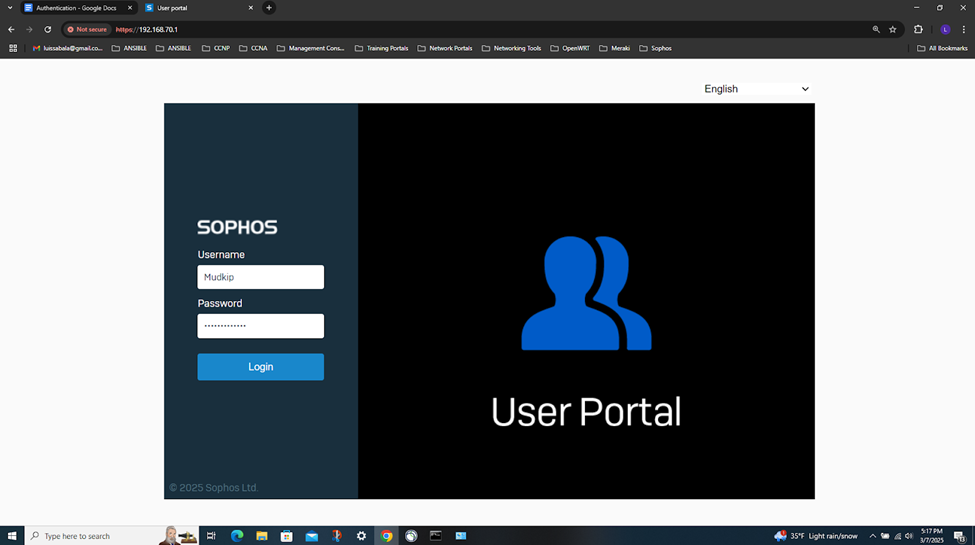Click the address bar URL
This screenshot has height=545, width=975.
(147, 29)
